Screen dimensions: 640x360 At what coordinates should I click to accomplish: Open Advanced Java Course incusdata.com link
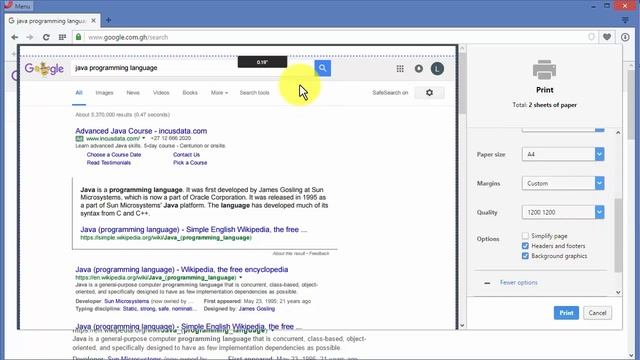[x=141, y=131]
